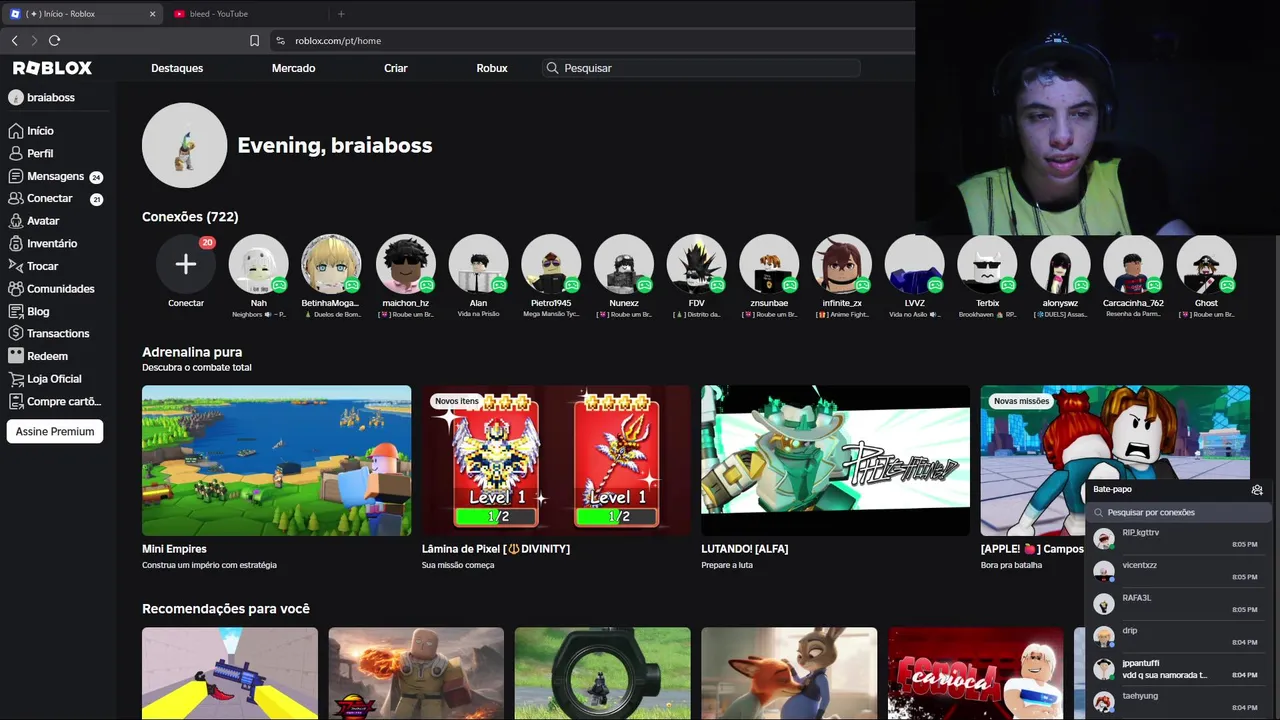Screen dimensions: 1280x720
Task: Open chat settings icon in Bate-papo
Action: tap(1257, 490)
